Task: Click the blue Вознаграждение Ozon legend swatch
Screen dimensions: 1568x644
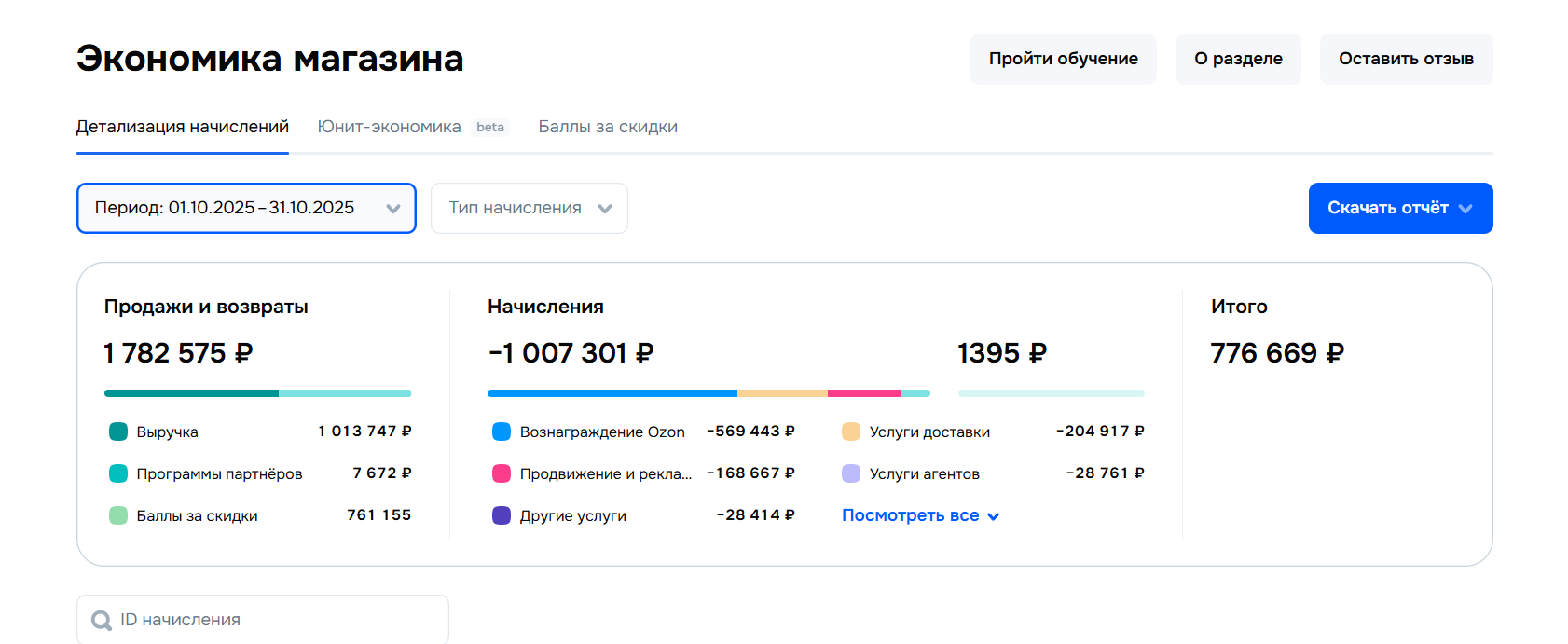Action: pyautogui.click(x=502, y=432)
